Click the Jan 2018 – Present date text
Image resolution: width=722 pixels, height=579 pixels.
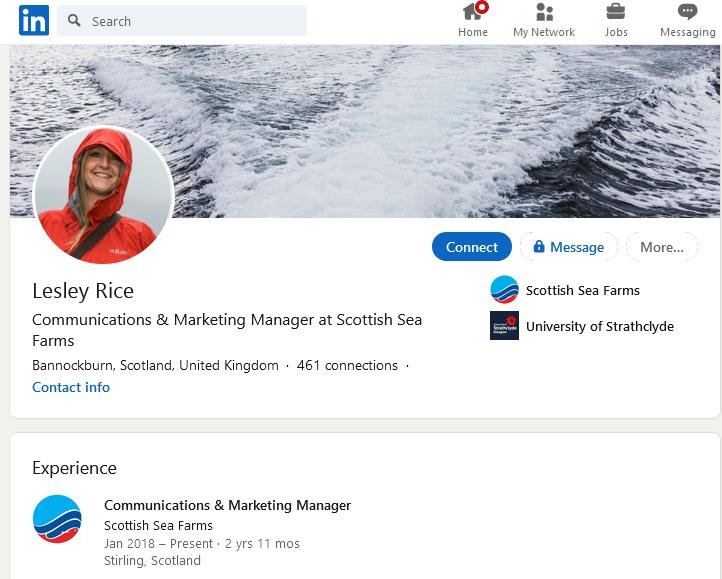(x=158, y=544)
